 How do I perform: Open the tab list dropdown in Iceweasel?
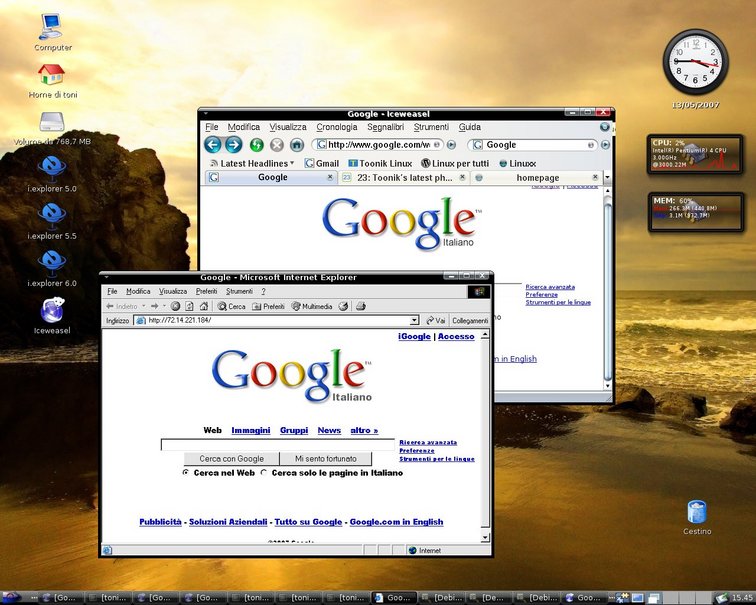[x=608, y=177]
